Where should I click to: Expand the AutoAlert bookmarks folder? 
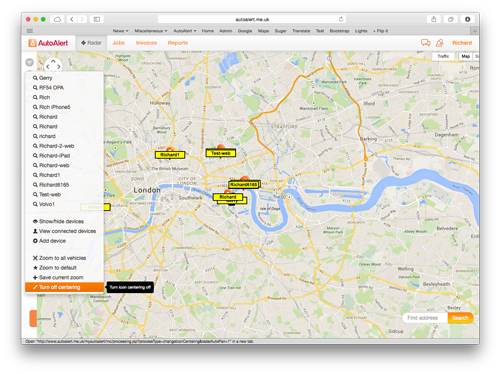click(185, 31)
